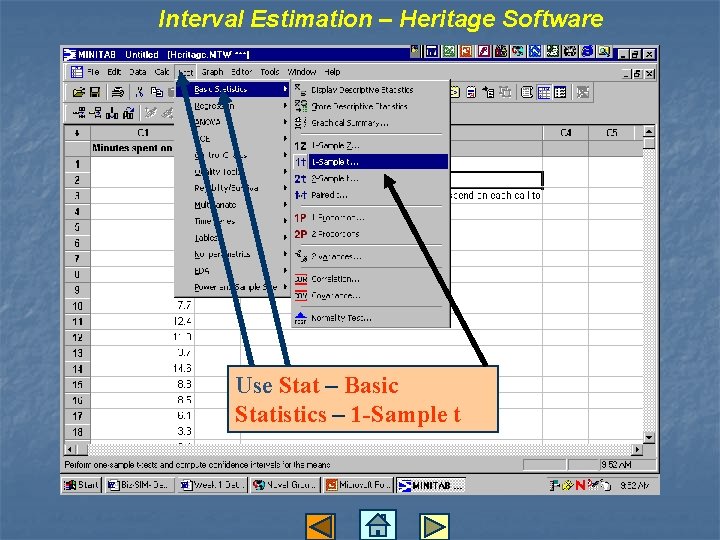Click the Insert Columns worksheet toolbar icon
Screen dimensions: 720x540
point(112,112)
